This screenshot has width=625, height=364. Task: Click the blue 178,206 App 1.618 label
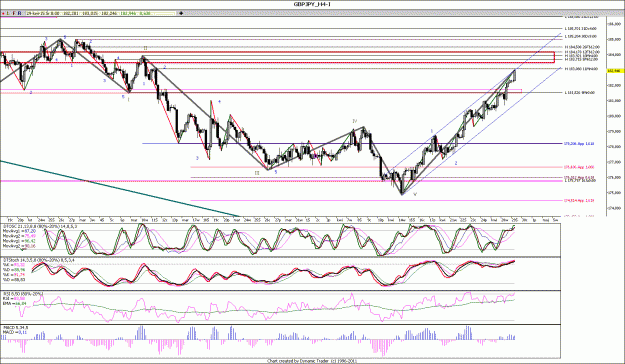579,144
